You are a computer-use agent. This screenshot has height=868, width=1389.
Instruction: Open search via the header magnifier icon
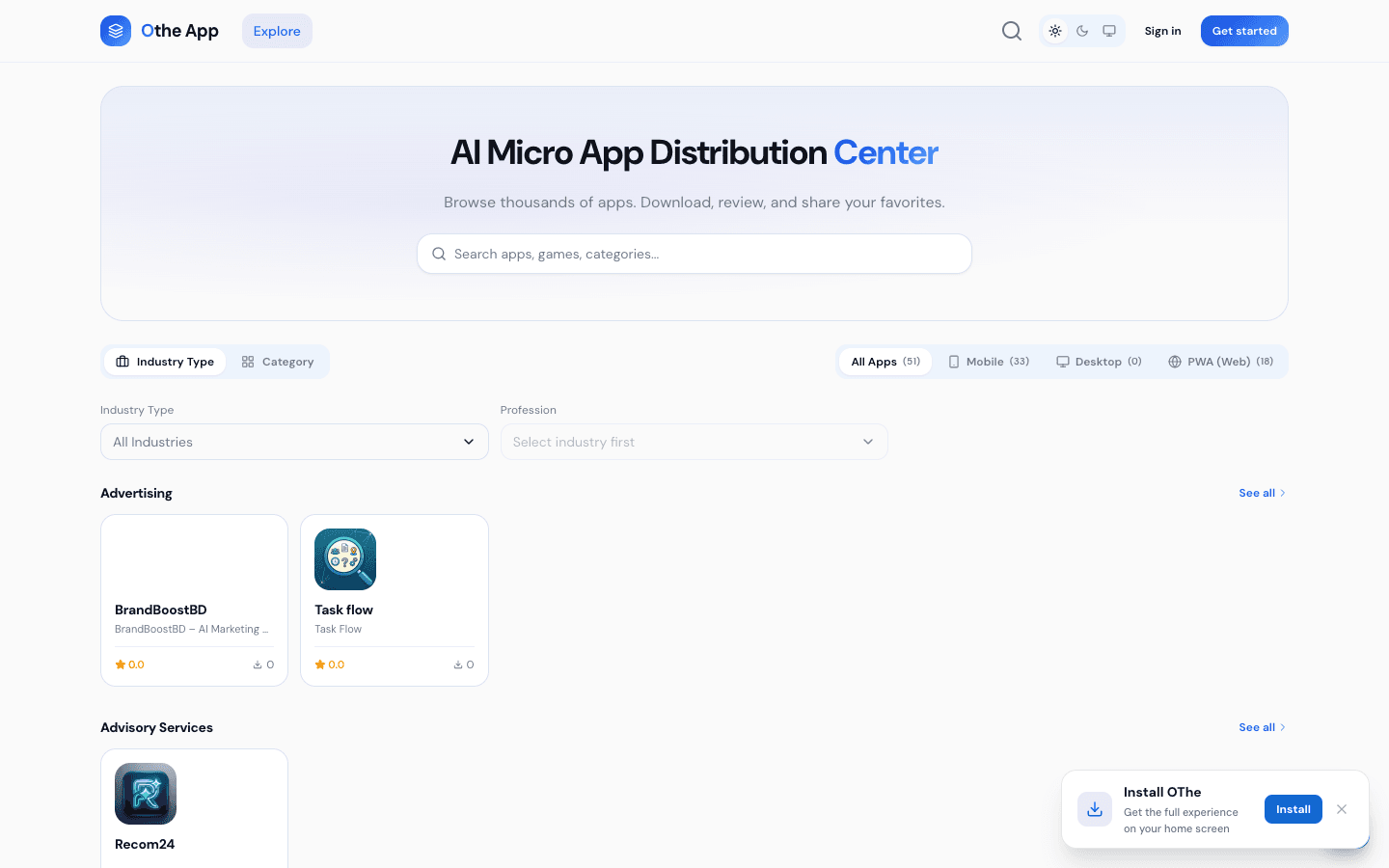tap(1012, 31)
